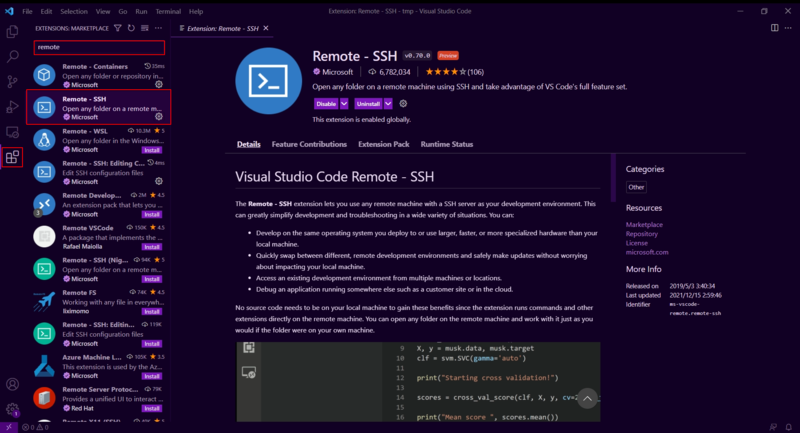Install Remote - SSH (Nightly) extension
The height and width of the screenshot is (433, 800).
pyautogui.click(x=152, y=279)
